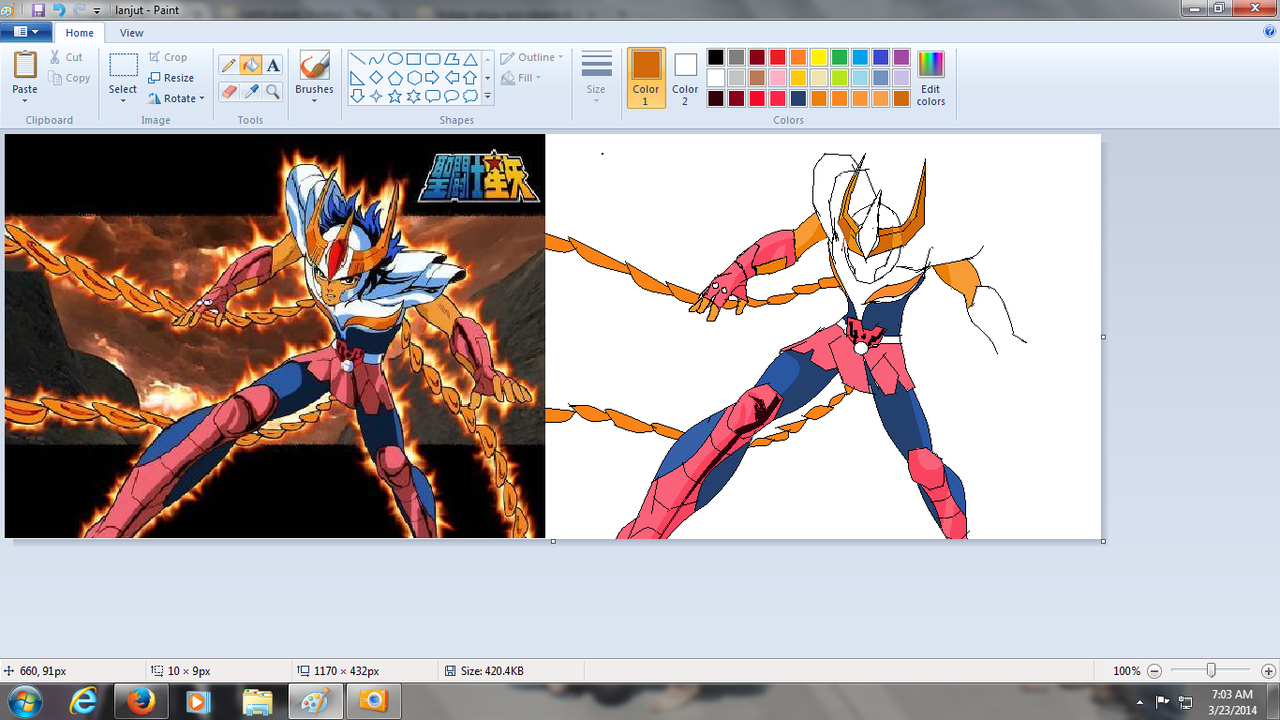
Task: Choose the black color swatch
Action: [715, 57]
